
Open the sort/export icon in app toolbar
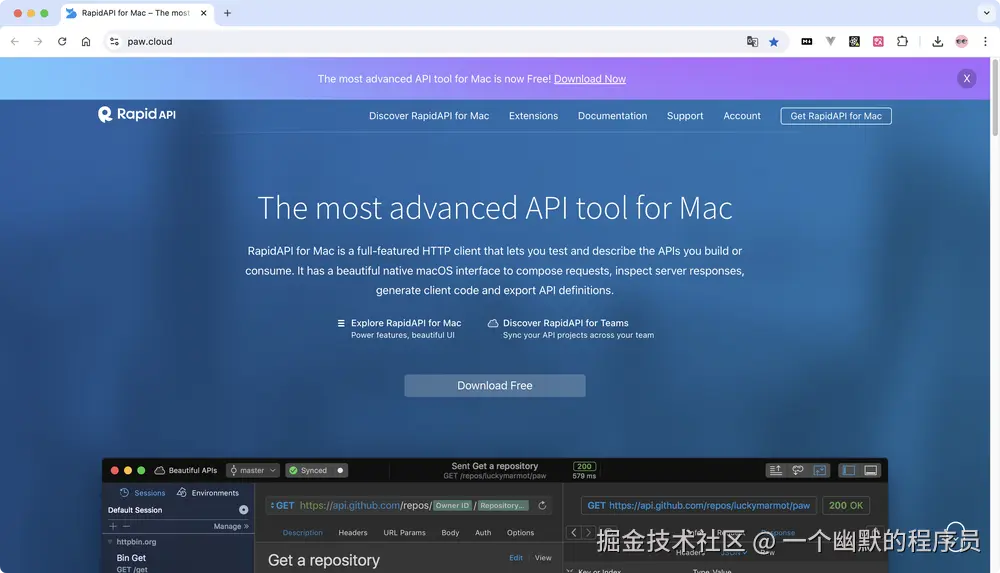(x=776, y=470)
